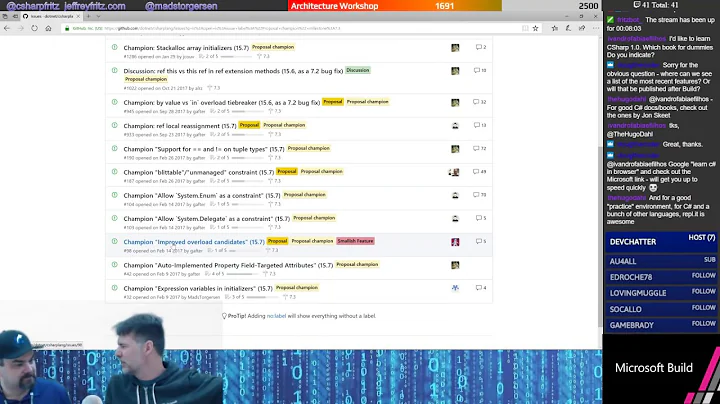Click Proposal champion label on System.Enum issue
The height and width of the screenshot is (404, 720).
[x=305, y=195]
